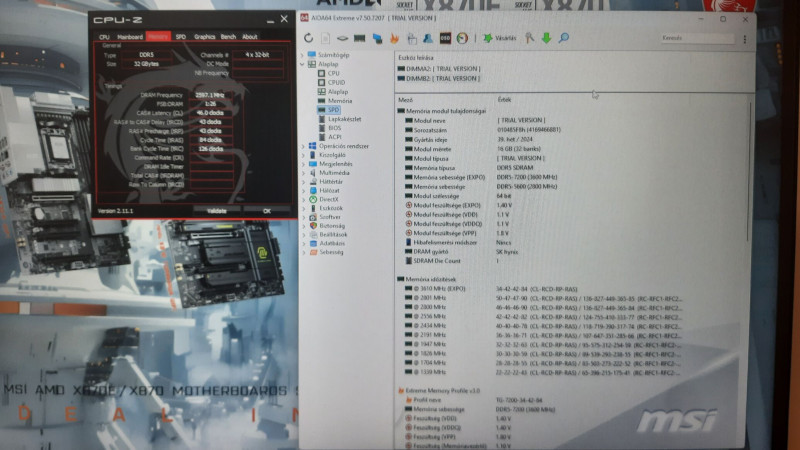Click the Biztonság shield icon
800x450 pixels.
click(313, 226)
